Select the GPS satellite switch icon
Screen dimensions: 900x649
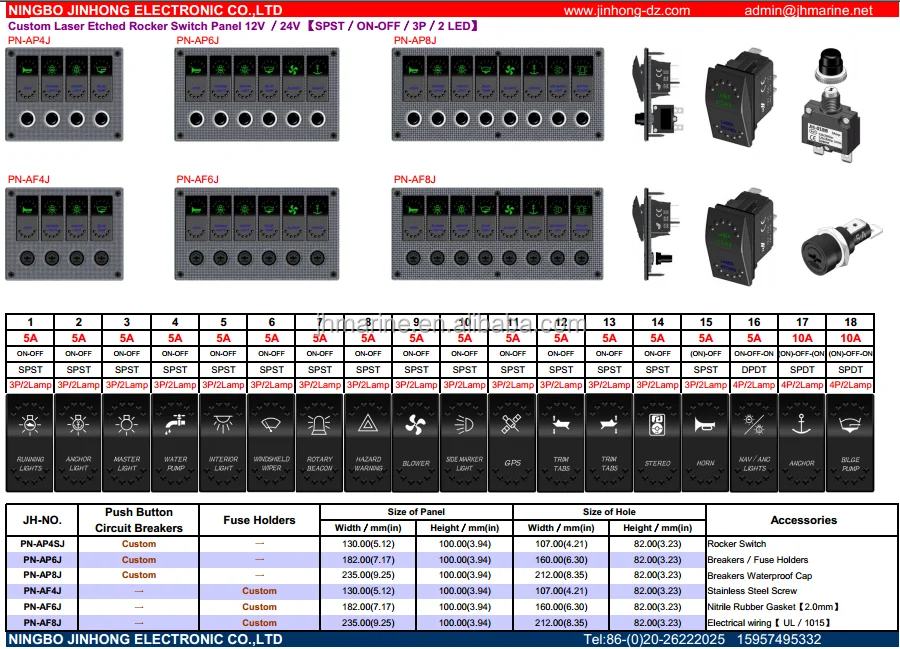512,425
